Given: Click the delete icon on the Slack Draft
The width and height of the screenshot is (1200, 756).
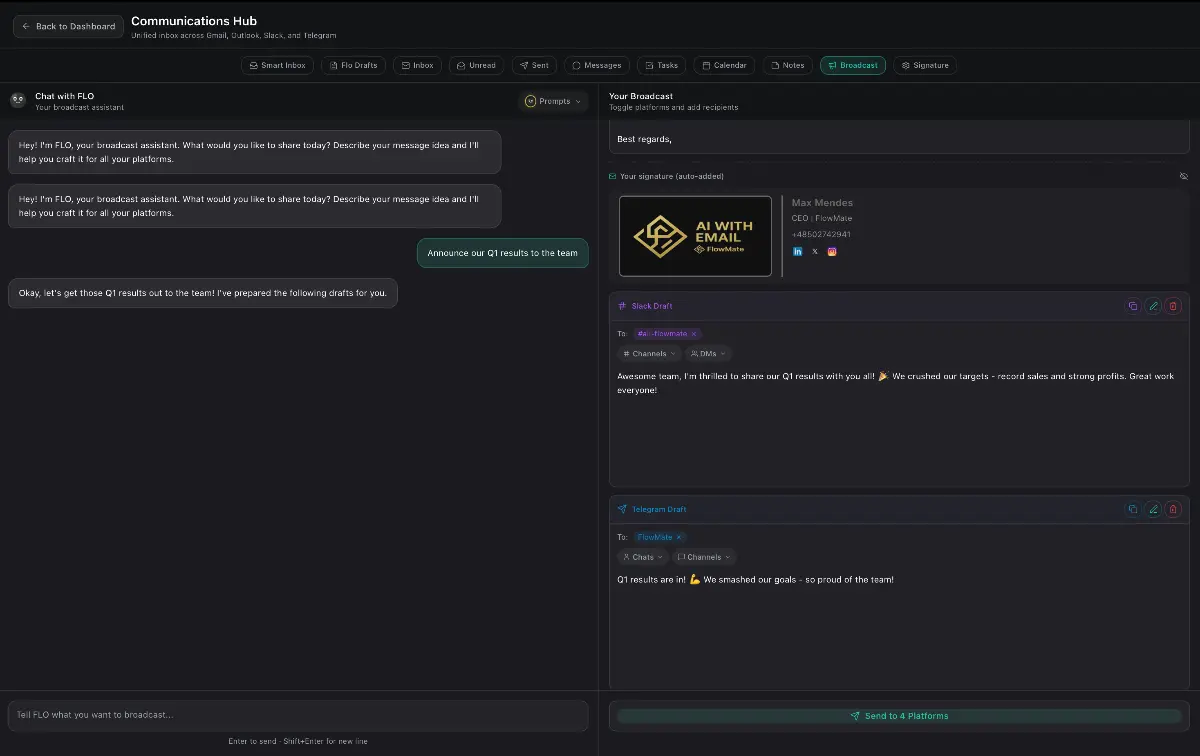Looking at the screenshot, I should (x=1173, y=306).
